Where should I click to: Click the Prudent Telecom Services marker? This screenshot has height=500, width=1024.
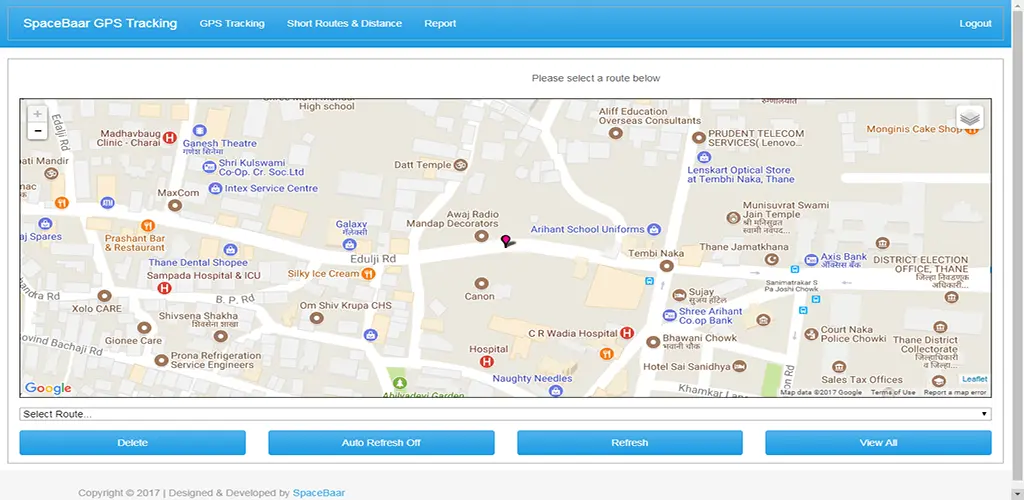(x=699, y=138)
